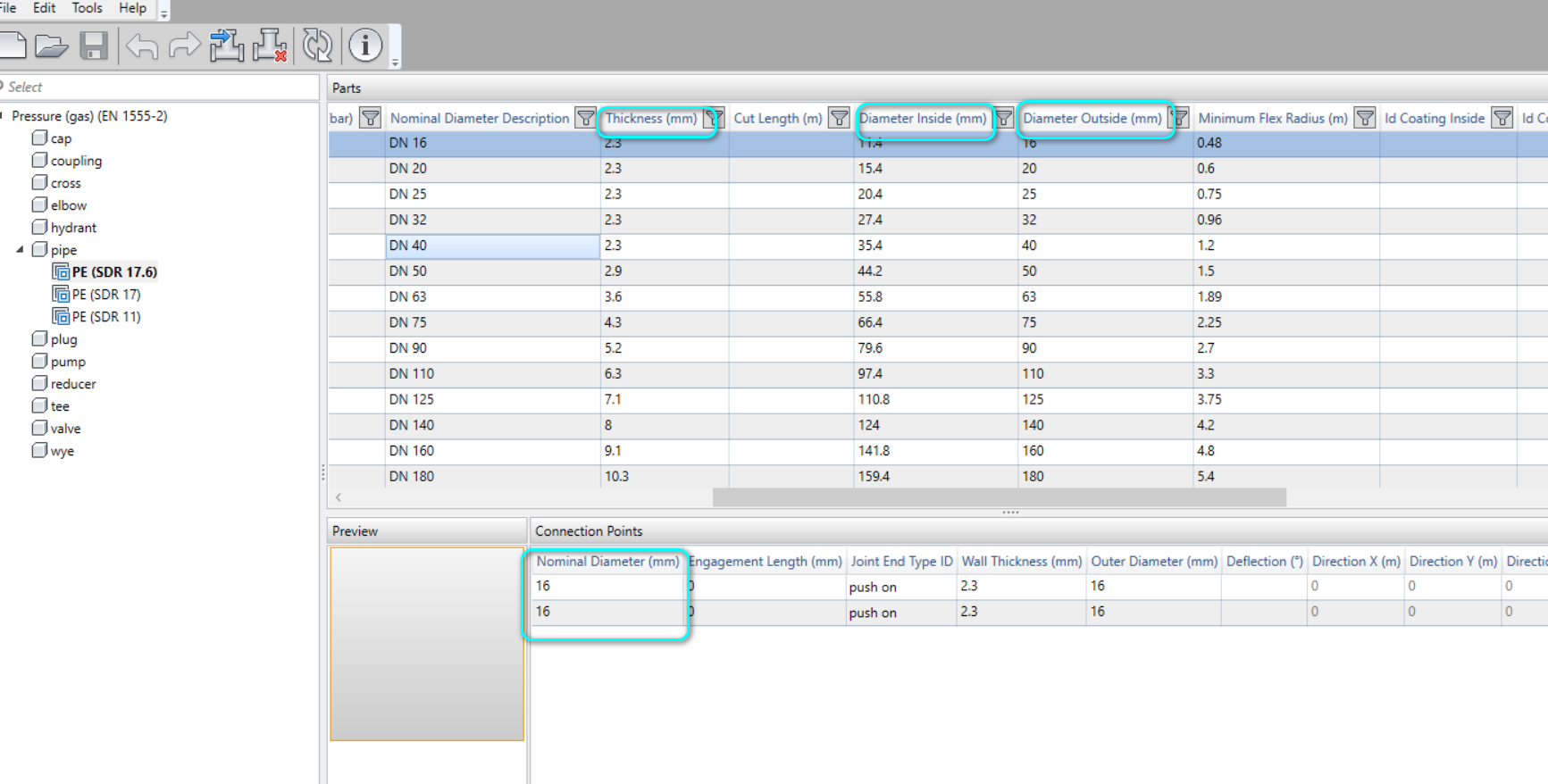
Task: Redo with the right arrow icon
Action: (x=184, y=46)
